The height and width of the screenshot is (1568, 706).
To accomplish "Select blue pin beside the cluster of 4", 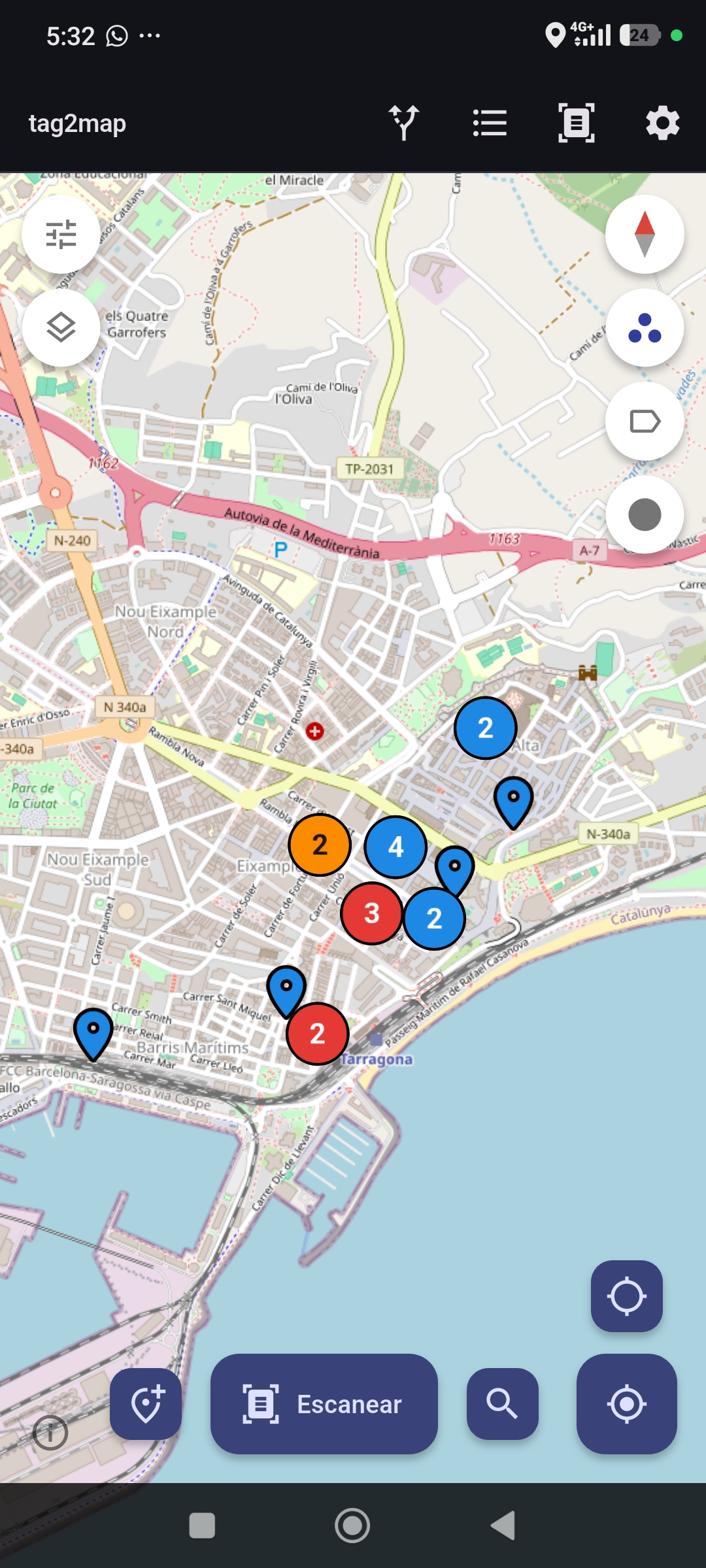I will coord(454,869).
